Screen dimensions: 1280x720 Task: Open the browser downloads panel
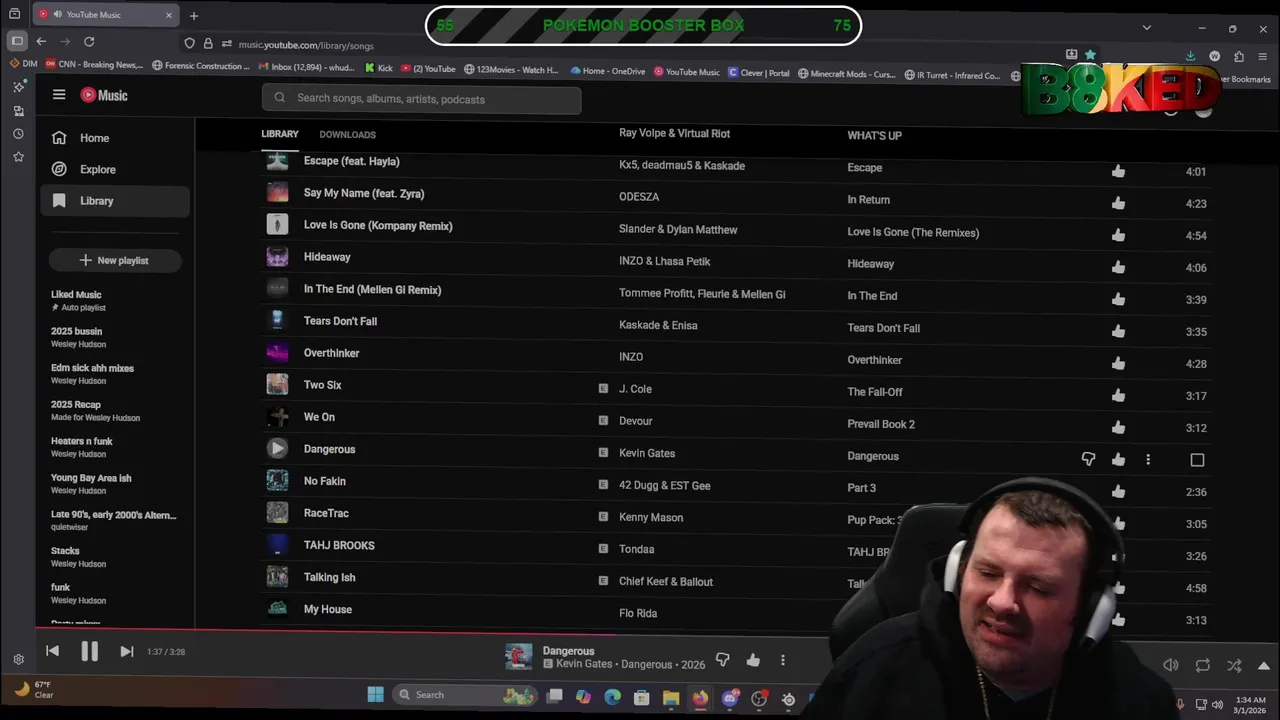1190,56
